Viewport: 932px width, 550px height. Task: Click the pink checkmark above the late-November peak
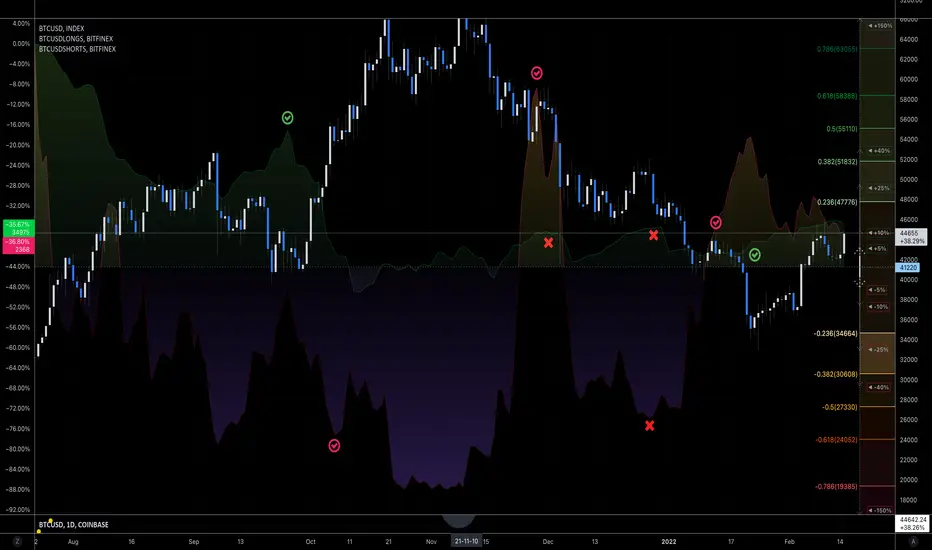point(537,73)
